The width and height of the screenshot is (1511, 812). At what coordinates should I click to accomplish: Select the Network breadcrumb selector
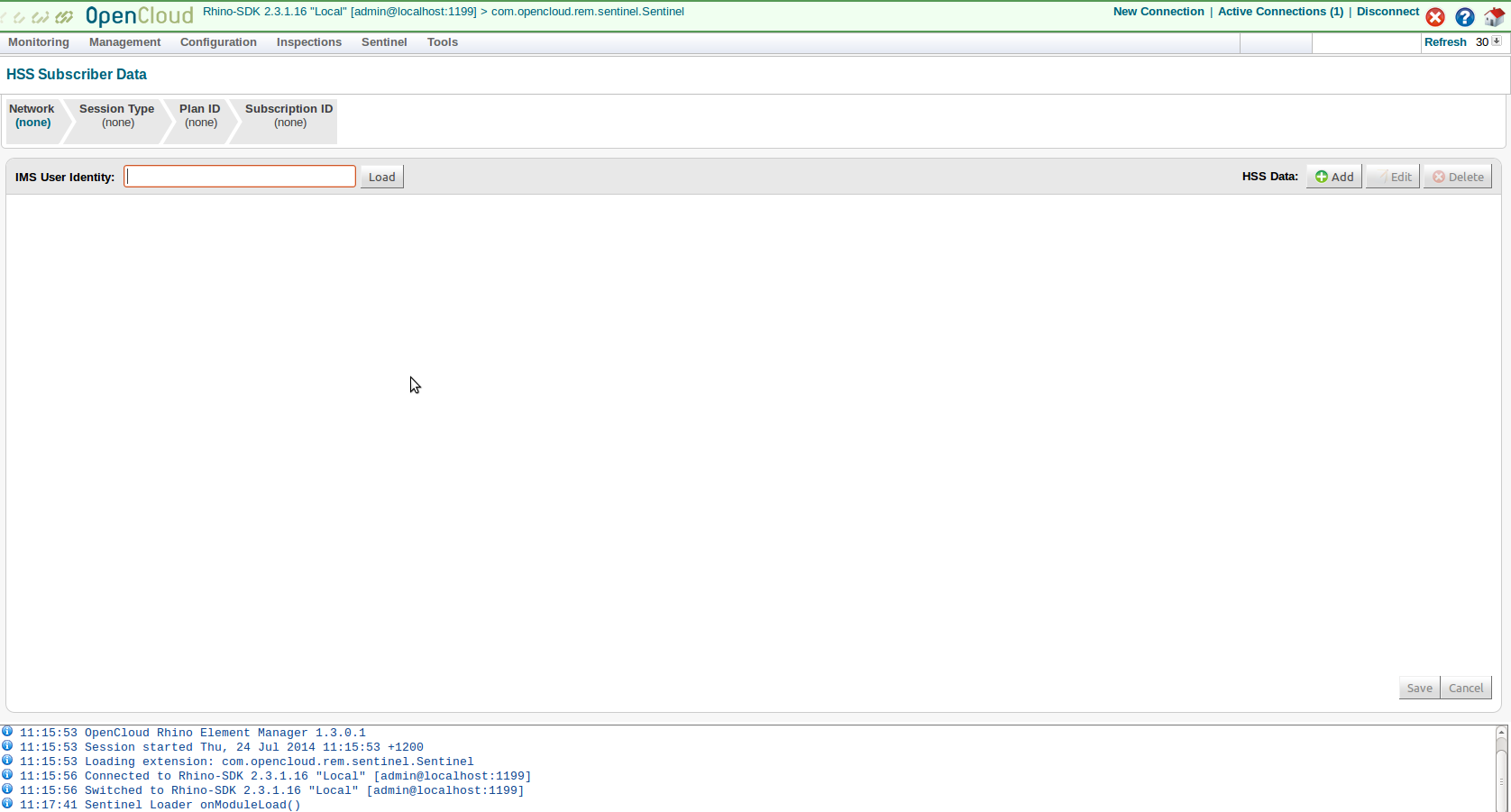pos(32,116)
